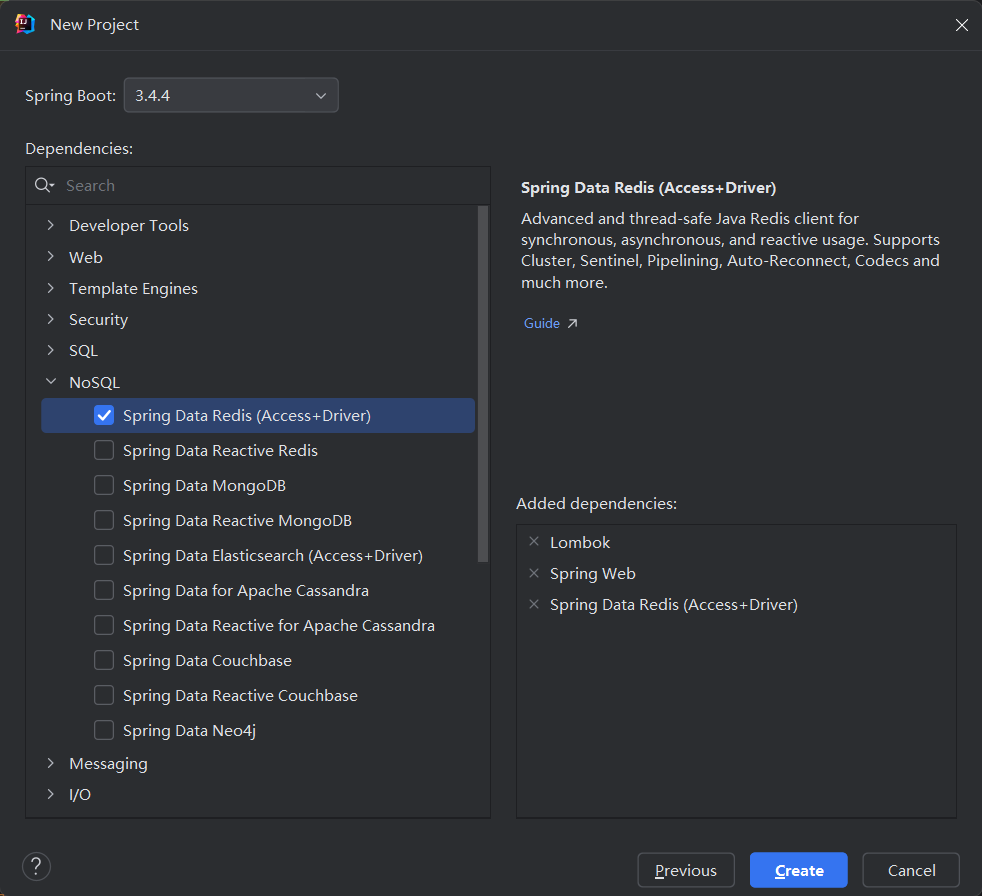Check Spring Data for Apache Cassandra
The image size is (982, 896).
104,590
